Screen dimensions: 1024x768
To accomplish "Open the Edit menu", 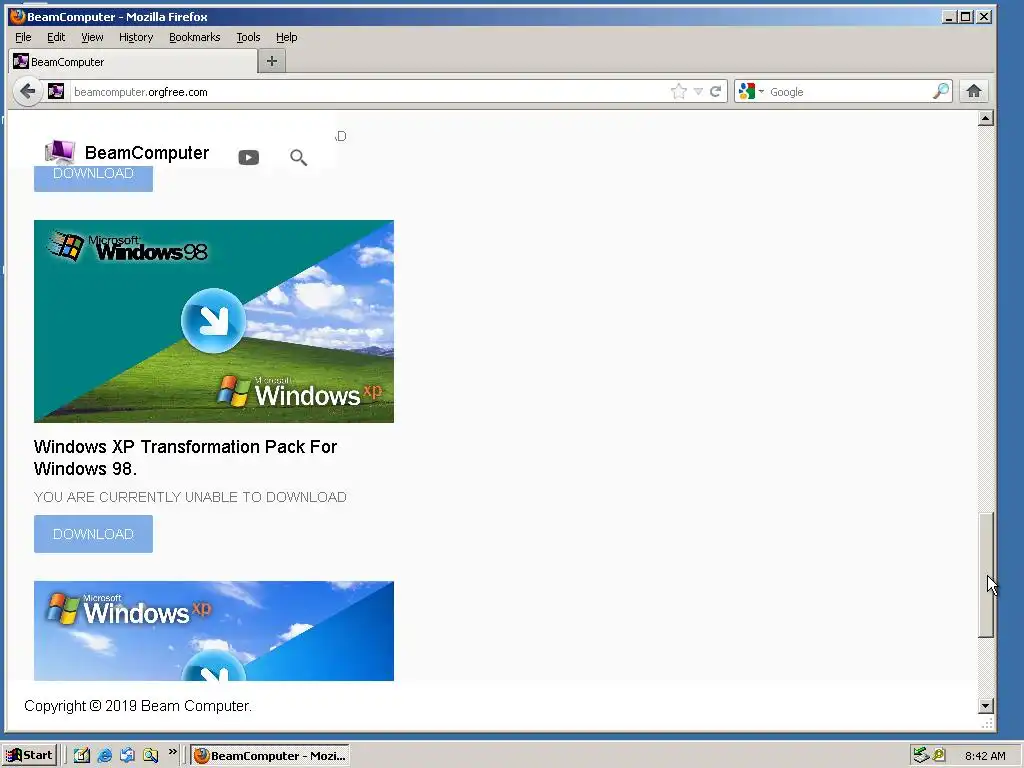I will click(x=56, y=37).
